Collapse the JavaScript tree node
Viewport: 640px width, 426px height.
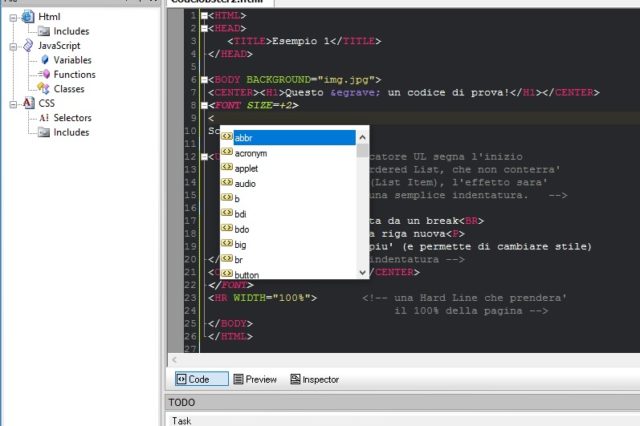click(x=13, y=47)
